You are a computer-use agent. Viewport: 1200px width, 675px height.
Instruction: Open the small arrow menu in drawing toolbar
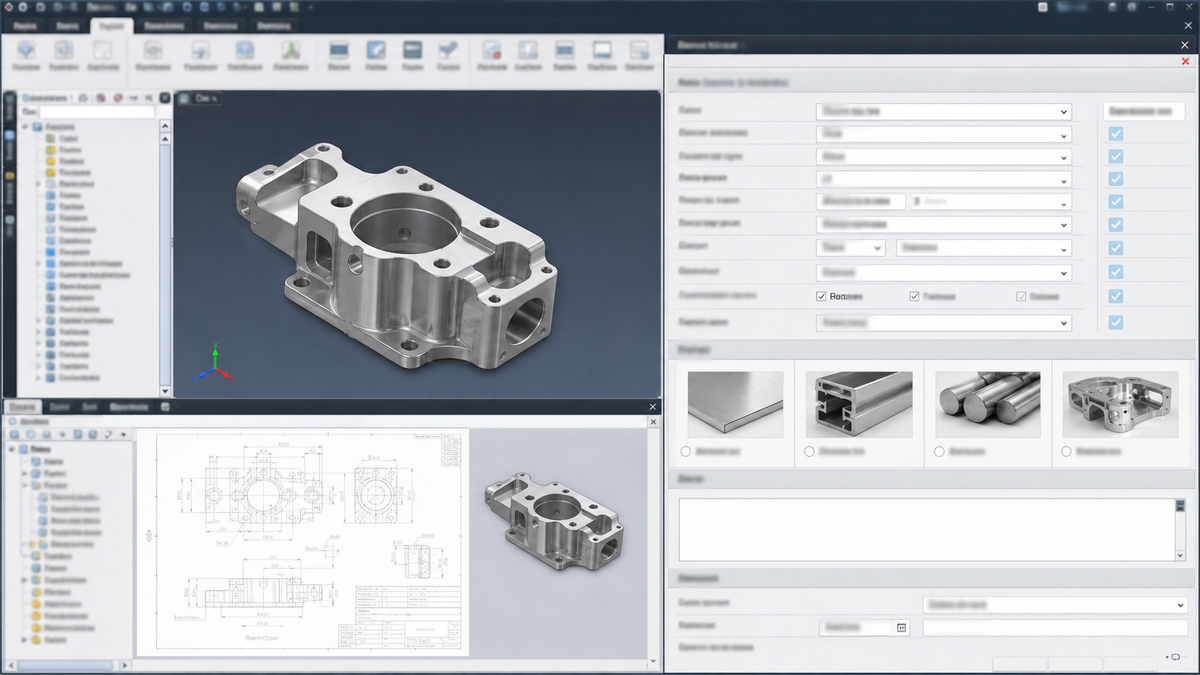point(123,434)
